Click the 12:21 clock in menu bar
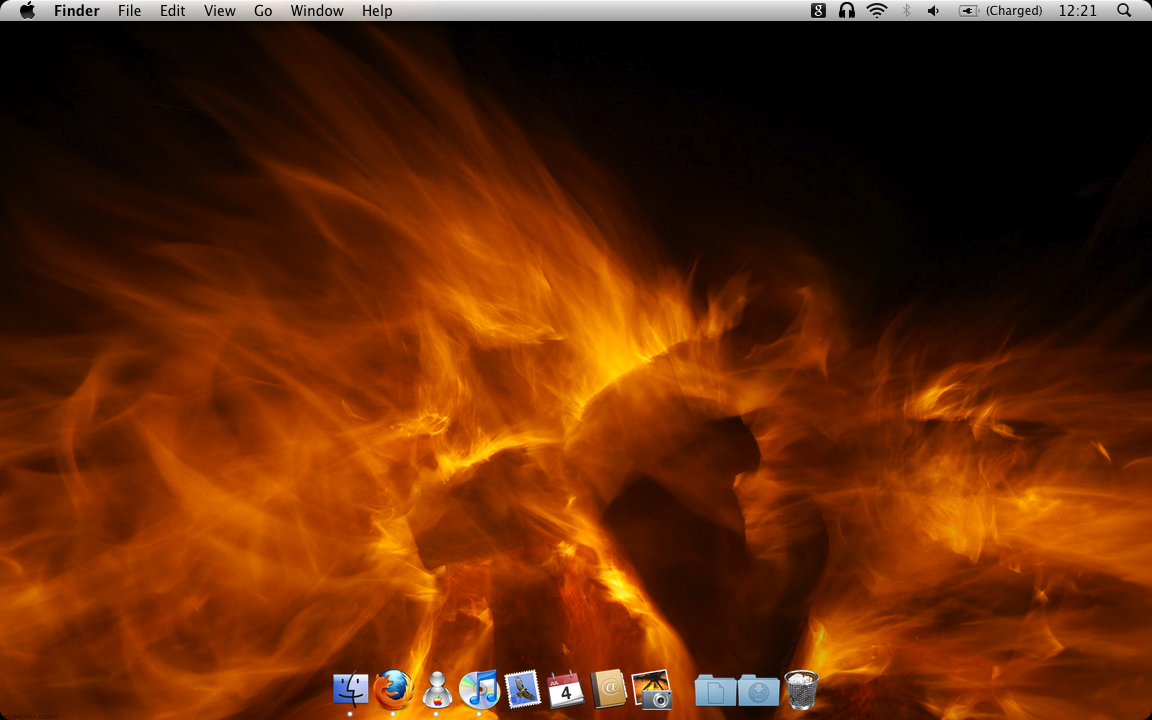Image resolution: width=1152 pixels, height=720 pixels. [1078, 10]
